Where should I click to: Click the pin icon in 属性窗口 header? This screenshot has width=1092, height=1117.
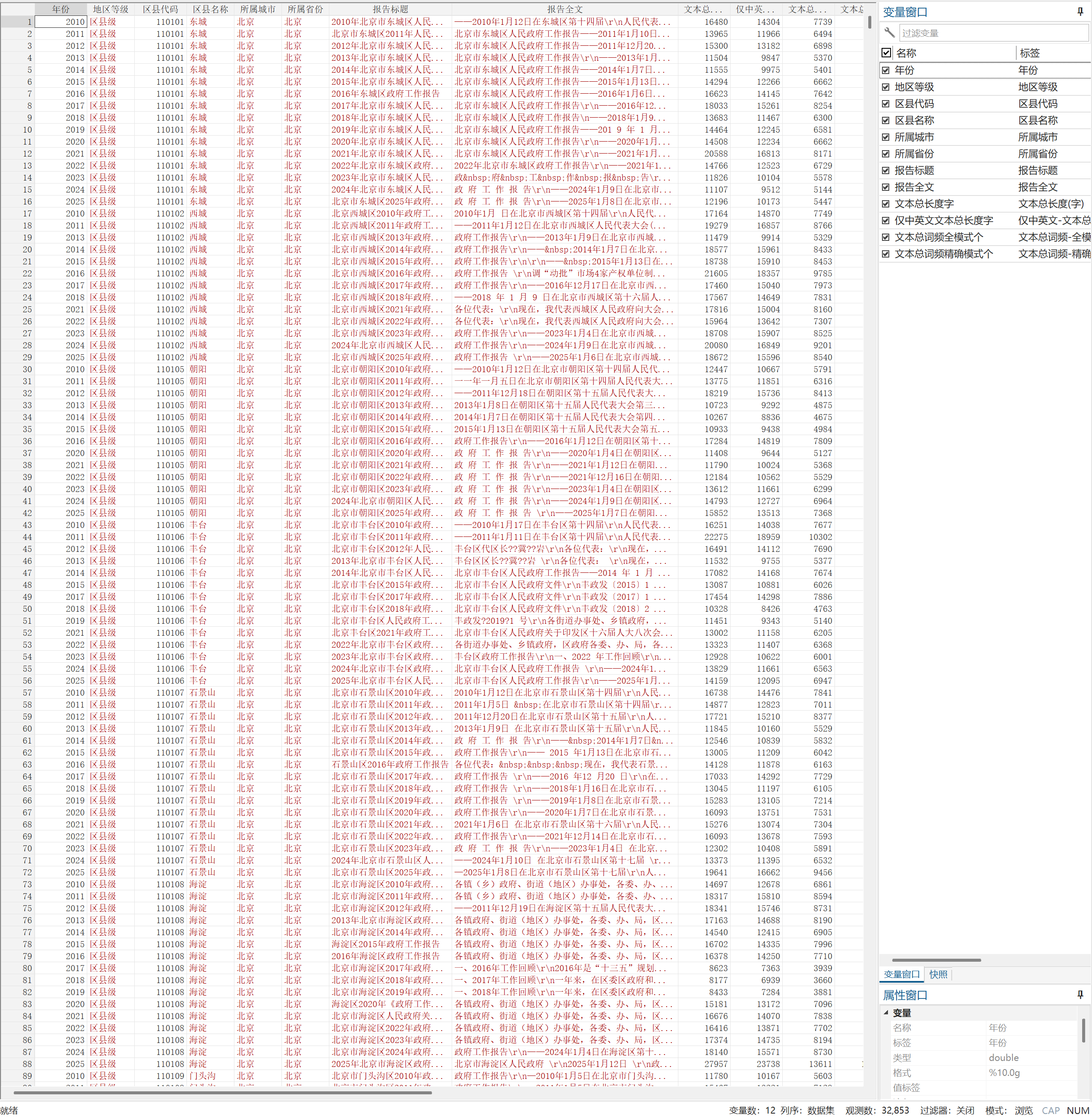coord(1080,995)
